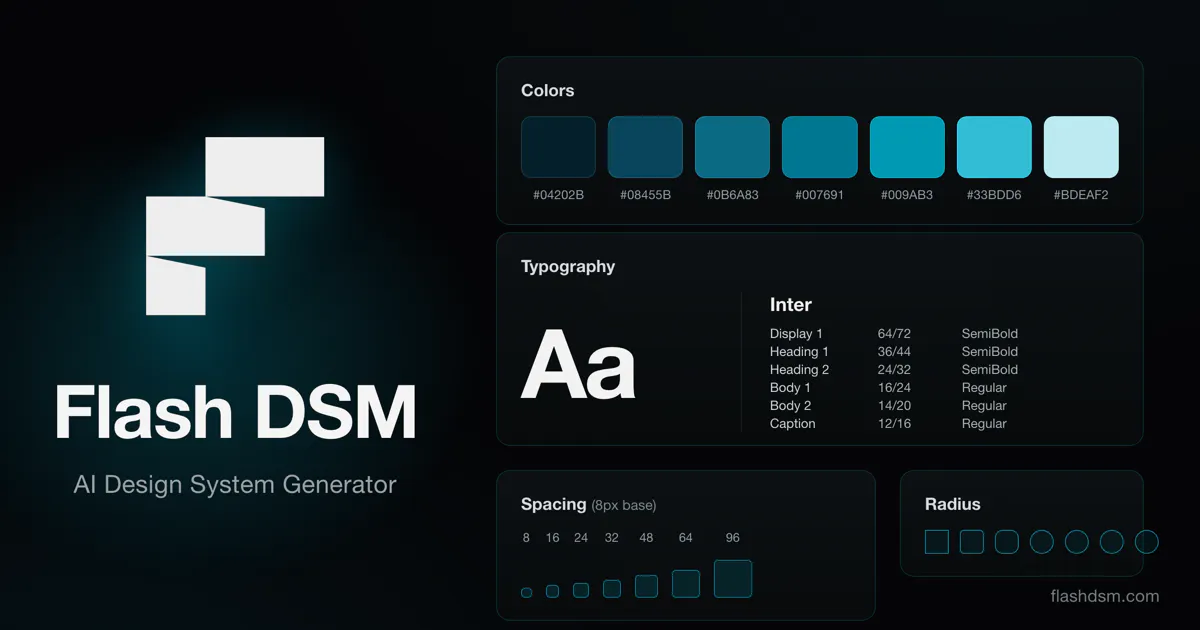Select the "Body 1" type style
The width and height of the screenshot is (1200, 630).
point(790,388)
